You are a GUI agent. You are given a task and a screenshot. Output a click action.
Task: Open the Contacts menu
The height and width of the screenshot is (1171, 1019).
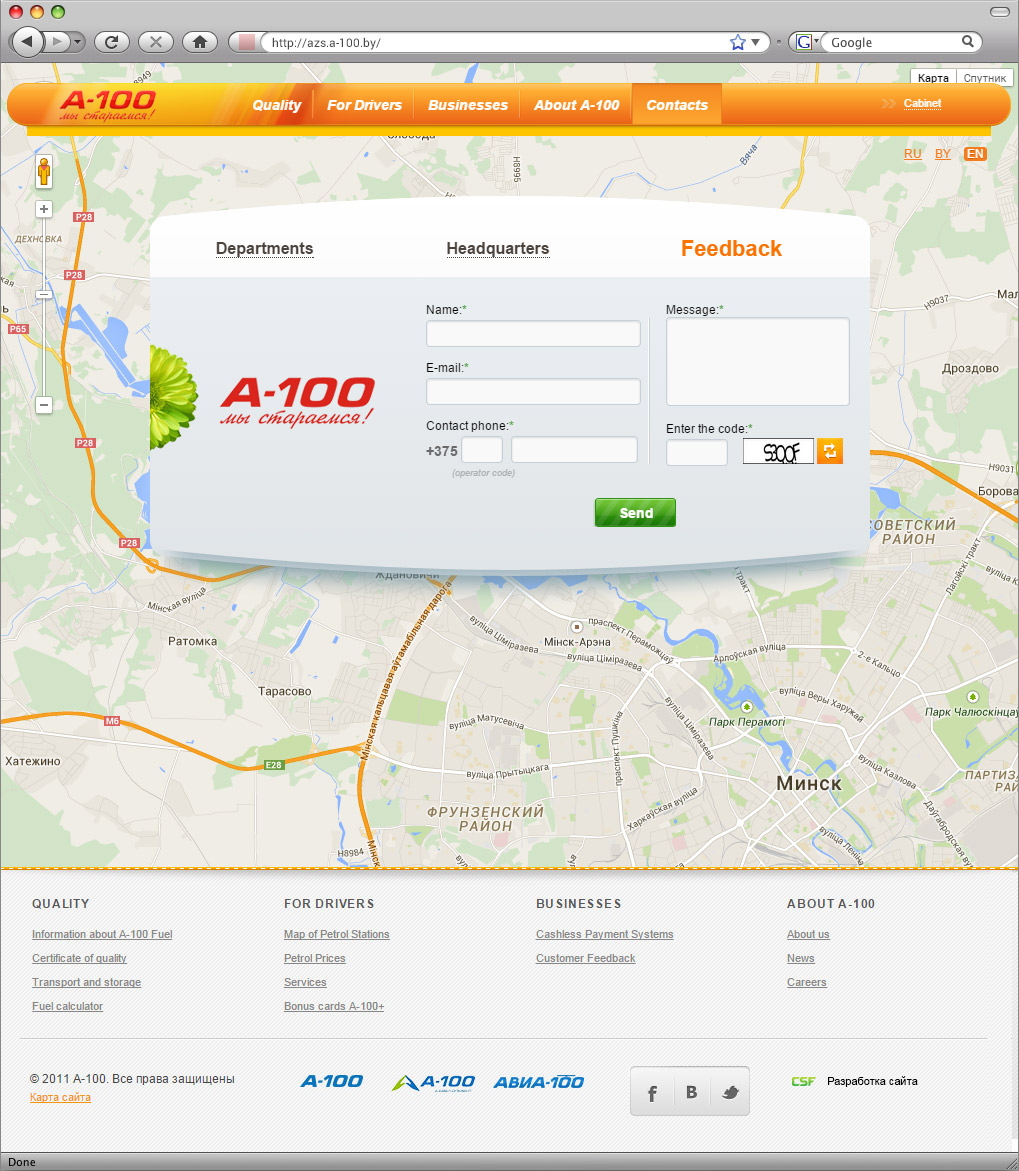point(677,105)
